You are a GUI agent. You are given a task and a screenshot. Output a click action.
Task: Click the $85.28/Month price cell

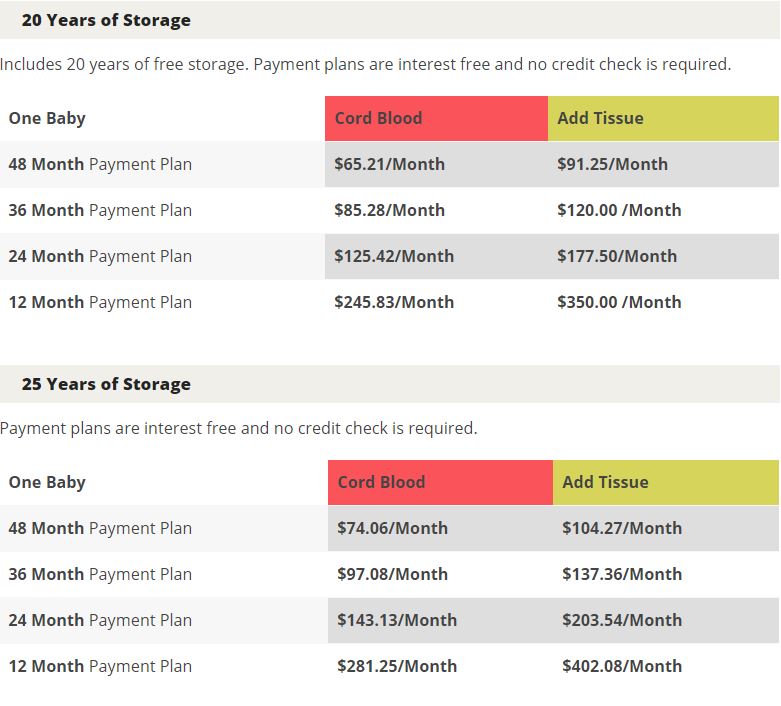pos(436,210)
